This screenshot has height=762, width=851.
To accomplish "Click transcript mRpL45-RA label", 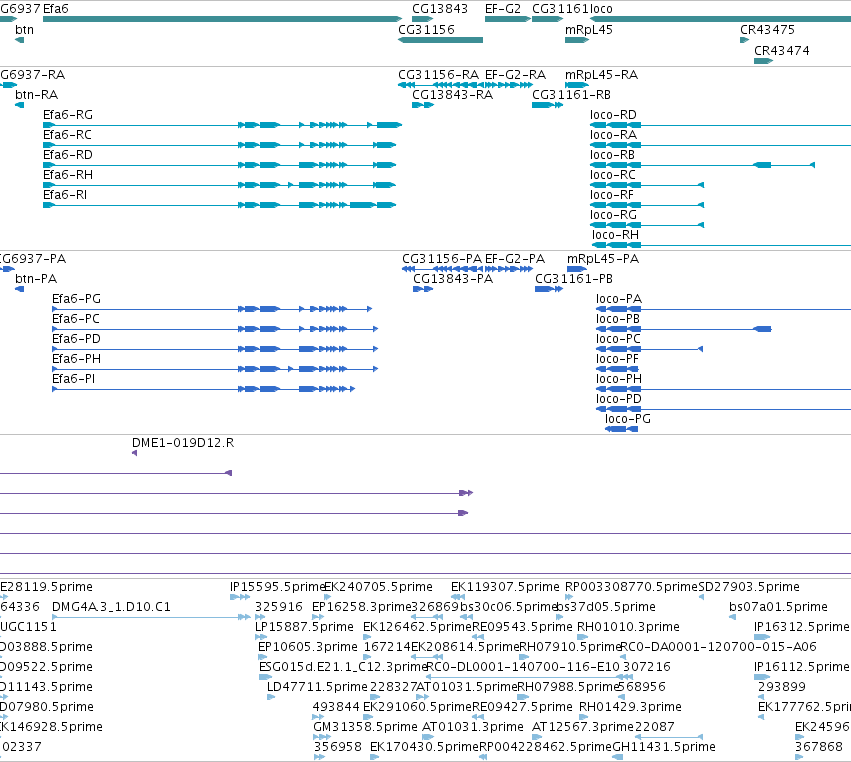I will 601,75.
